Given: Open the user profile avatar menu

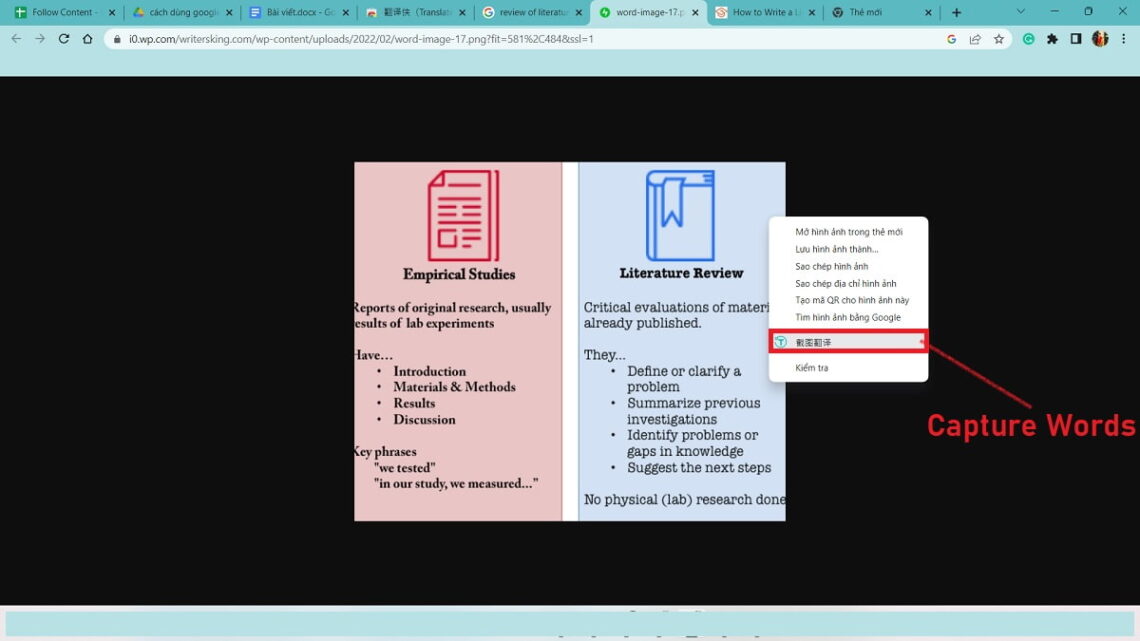Looking at the screenshot, I should point(1100,39).
